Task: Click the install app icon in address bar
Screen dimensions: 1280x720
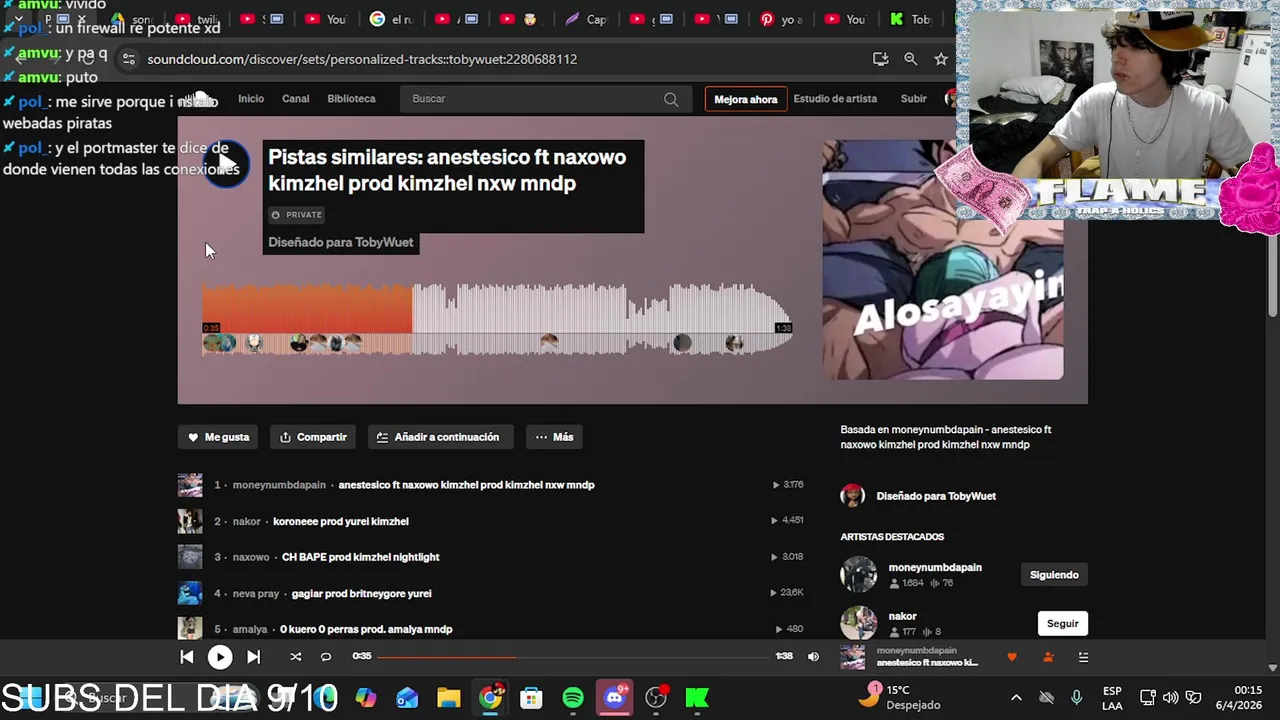Action: [x=880, y=59]
